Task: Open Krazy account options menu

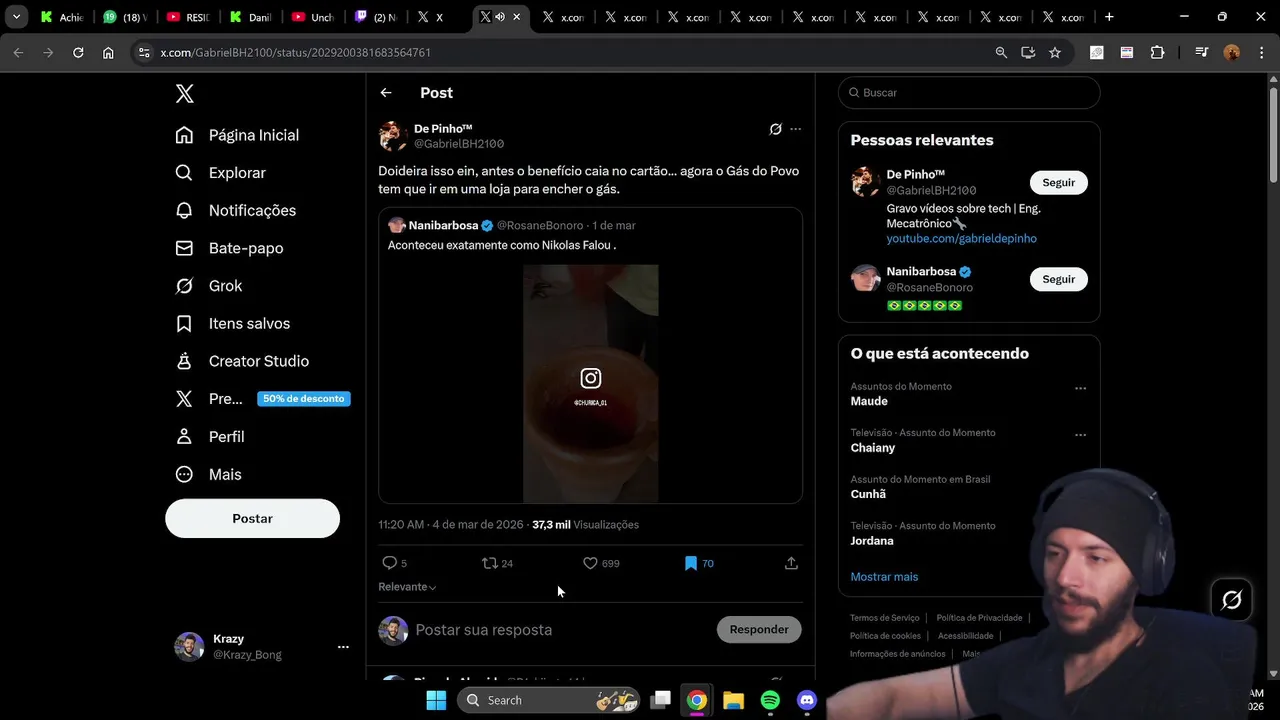Action: [x=343, y=647]
